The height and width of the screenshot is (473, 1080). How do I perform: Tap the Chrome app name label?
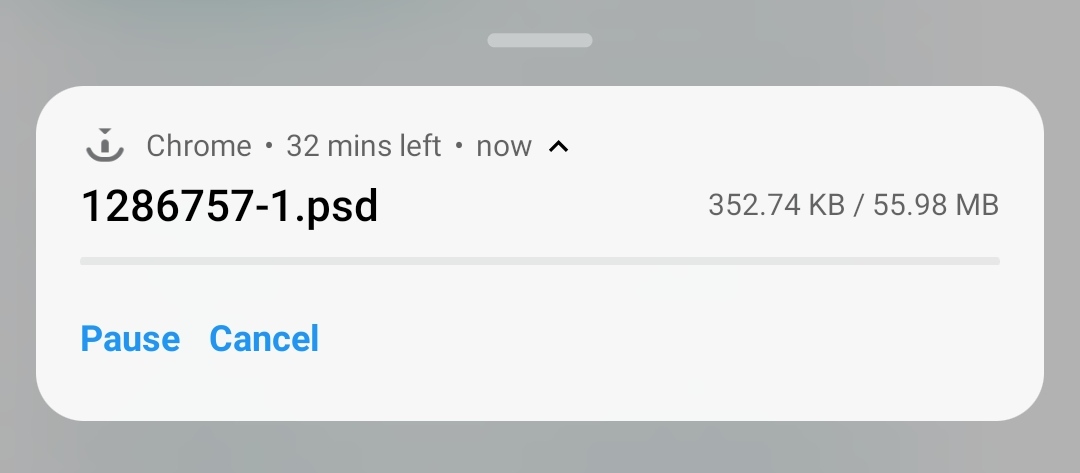coord(198,146)
